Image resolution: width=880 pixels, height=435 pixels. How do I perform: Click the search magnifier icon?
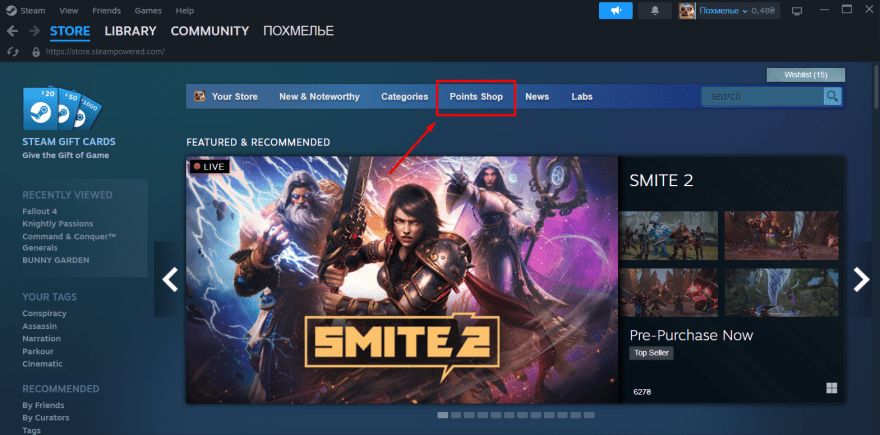coord(832,96)
